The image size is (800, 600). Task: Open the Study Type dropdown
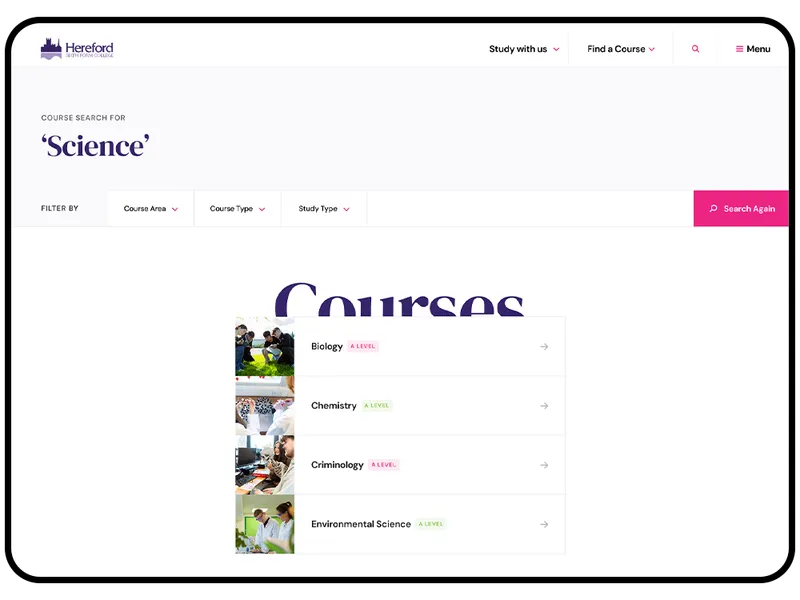[322, 208]
